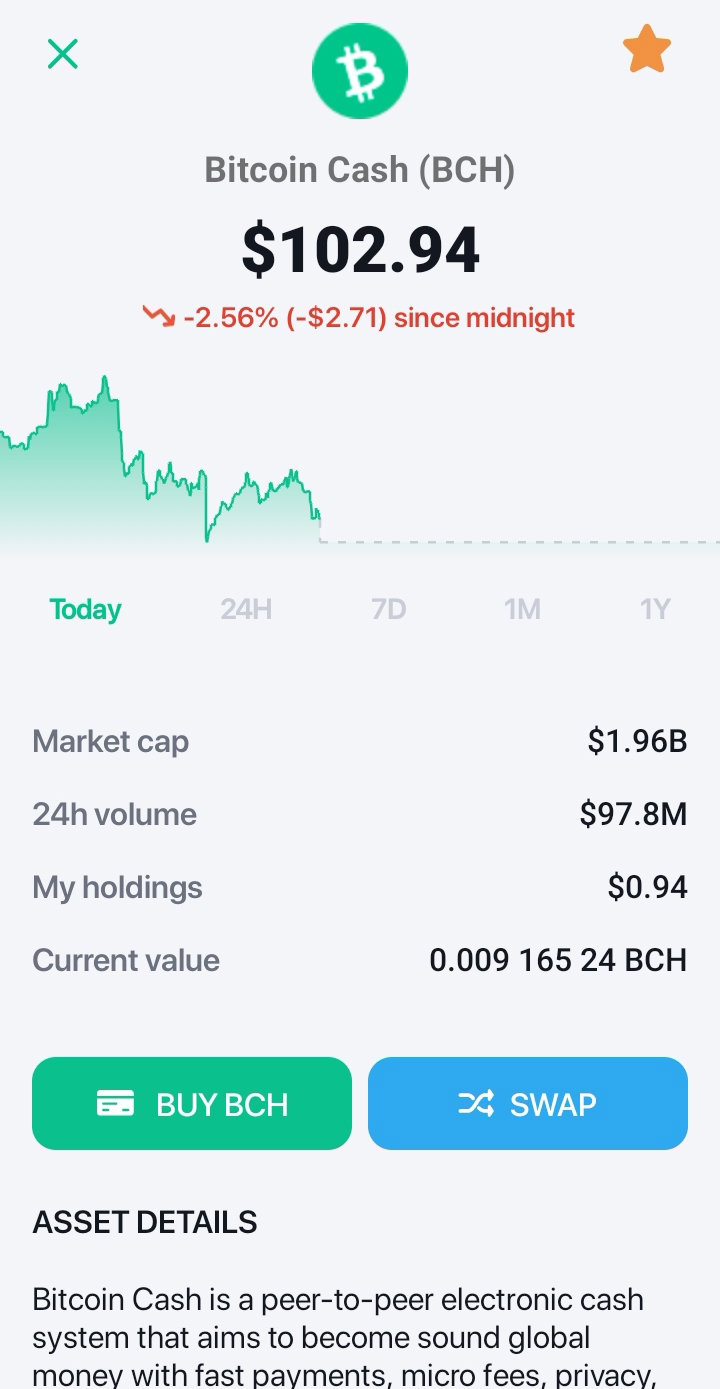The width and height of the screenshot is (720, 1389).
Task: Select the Today chart range
Action: pos(85,609)
